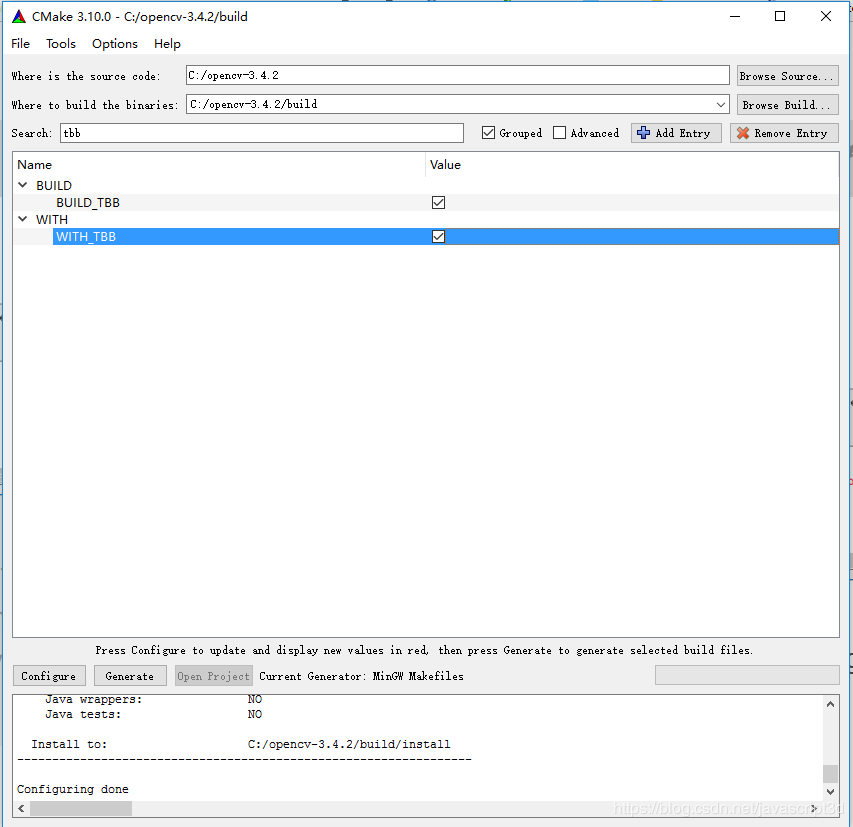853x827 pixels.
Task: Uncheck the BUILD_TBB value checkbox
Action: tap(438, 202)
